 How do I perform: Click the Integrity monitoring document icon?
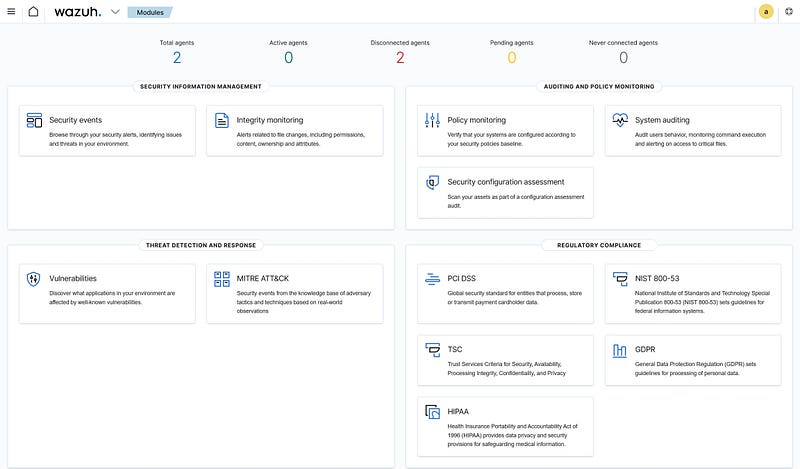pos(222,120)
